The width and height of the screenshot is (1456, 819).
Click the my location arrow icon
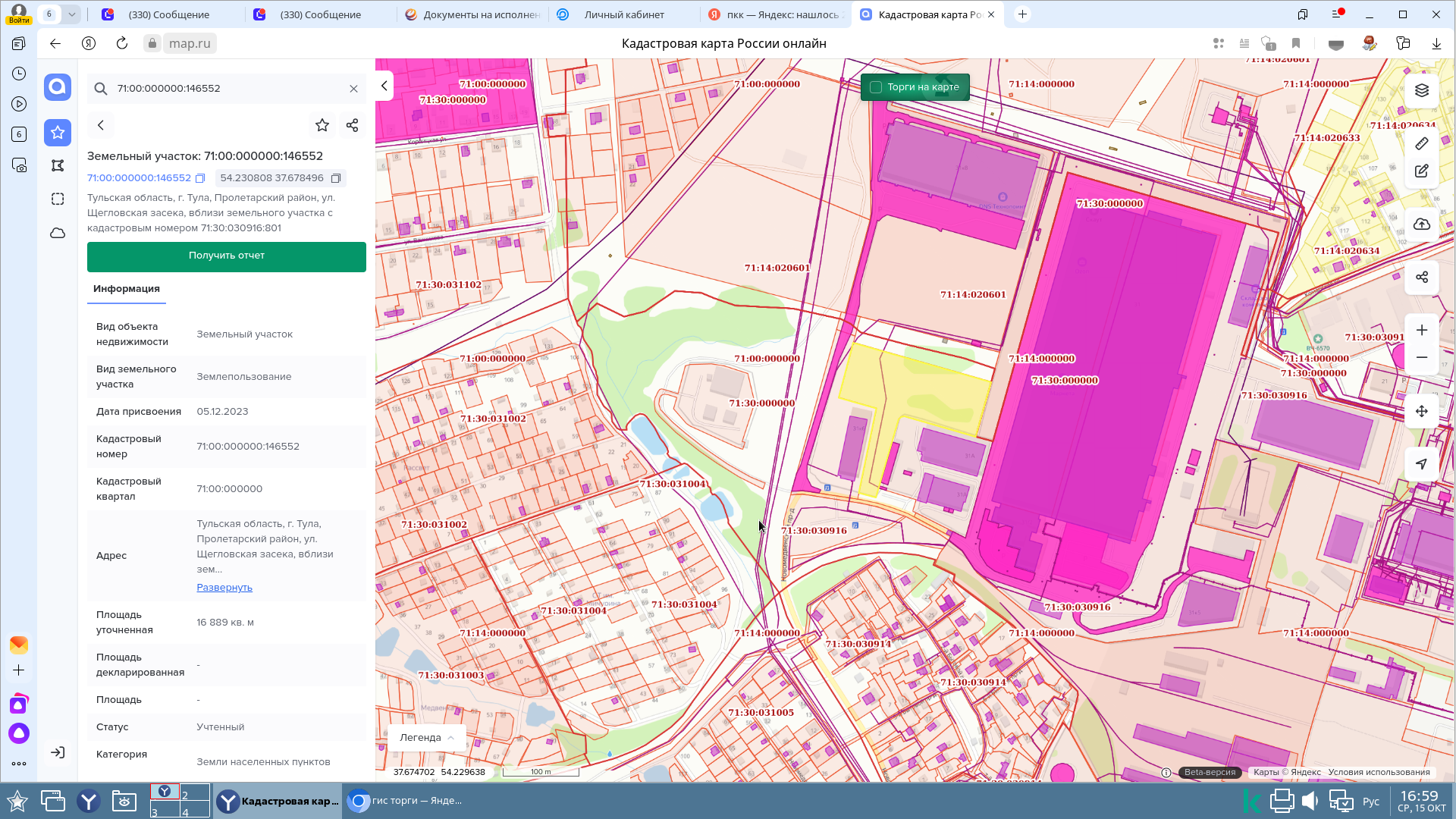1421,464
